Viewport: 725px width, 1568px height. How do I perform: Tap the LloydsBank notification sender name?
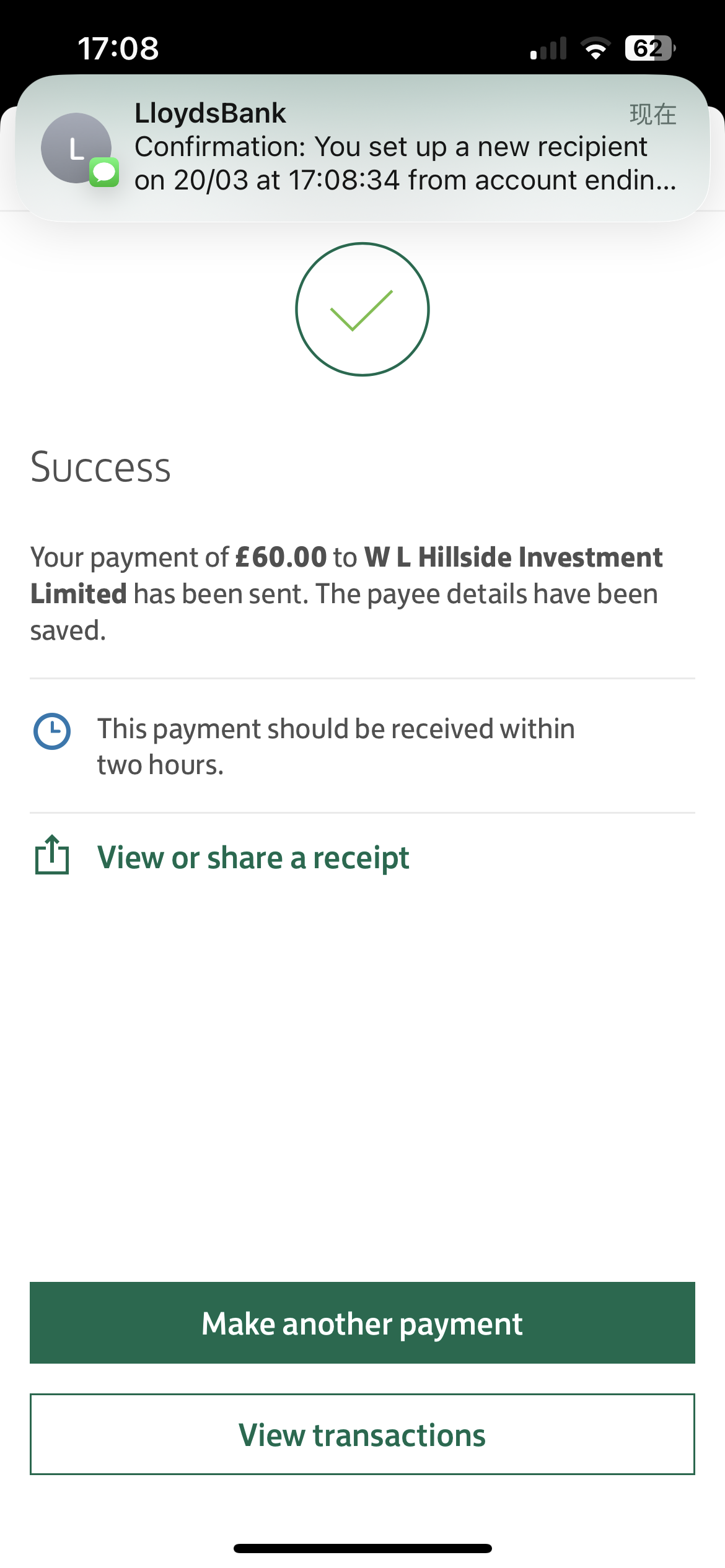tap(210, 113)
